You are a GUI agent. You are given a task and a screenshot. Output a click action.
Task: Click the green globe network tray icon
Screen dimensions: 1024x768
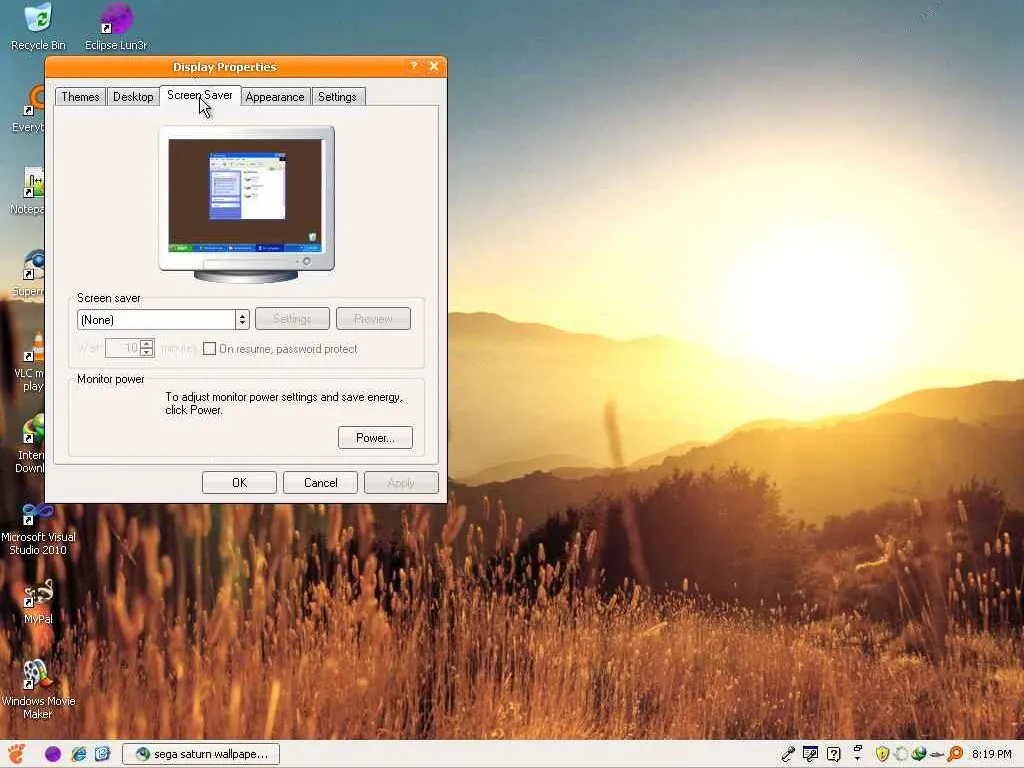(x=919, y=754)
